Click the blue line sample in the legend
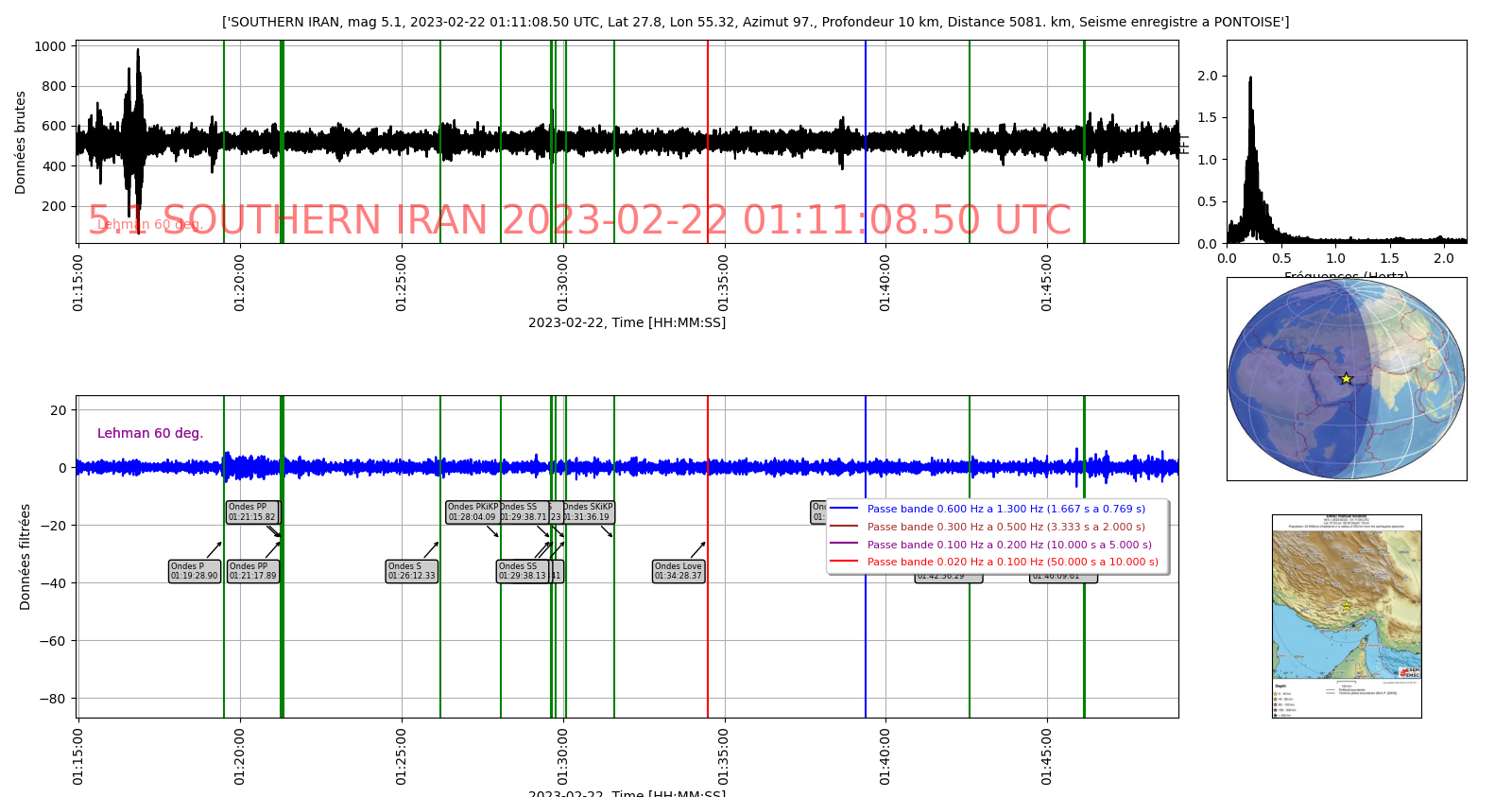The width and height of the screenshot is (1512, 797). coord(843,509)
